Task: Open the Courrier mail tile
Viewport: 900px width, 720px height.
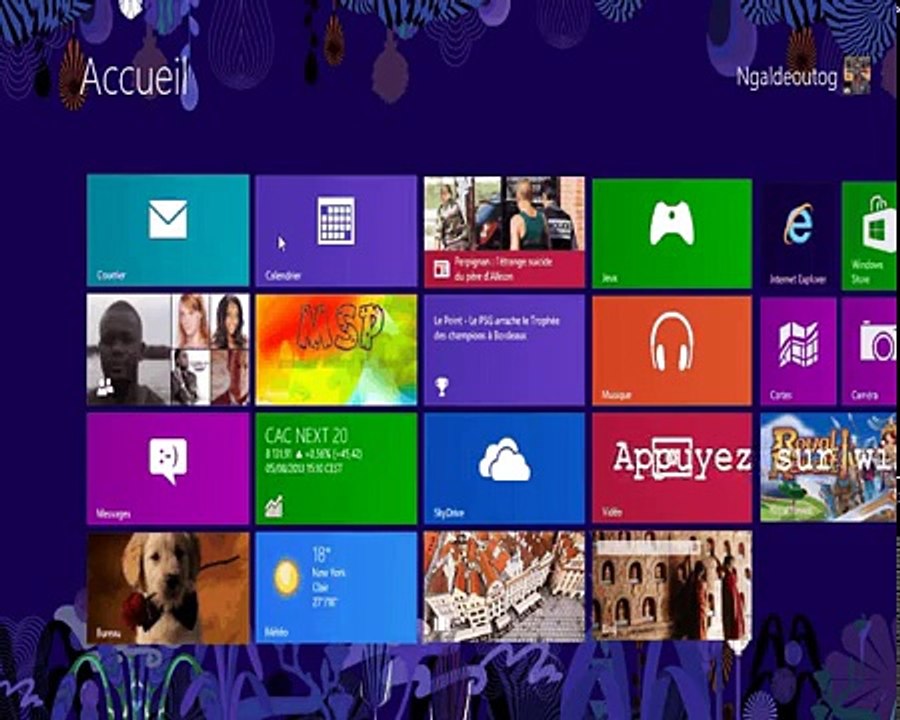Action: (x=168, y=230)
